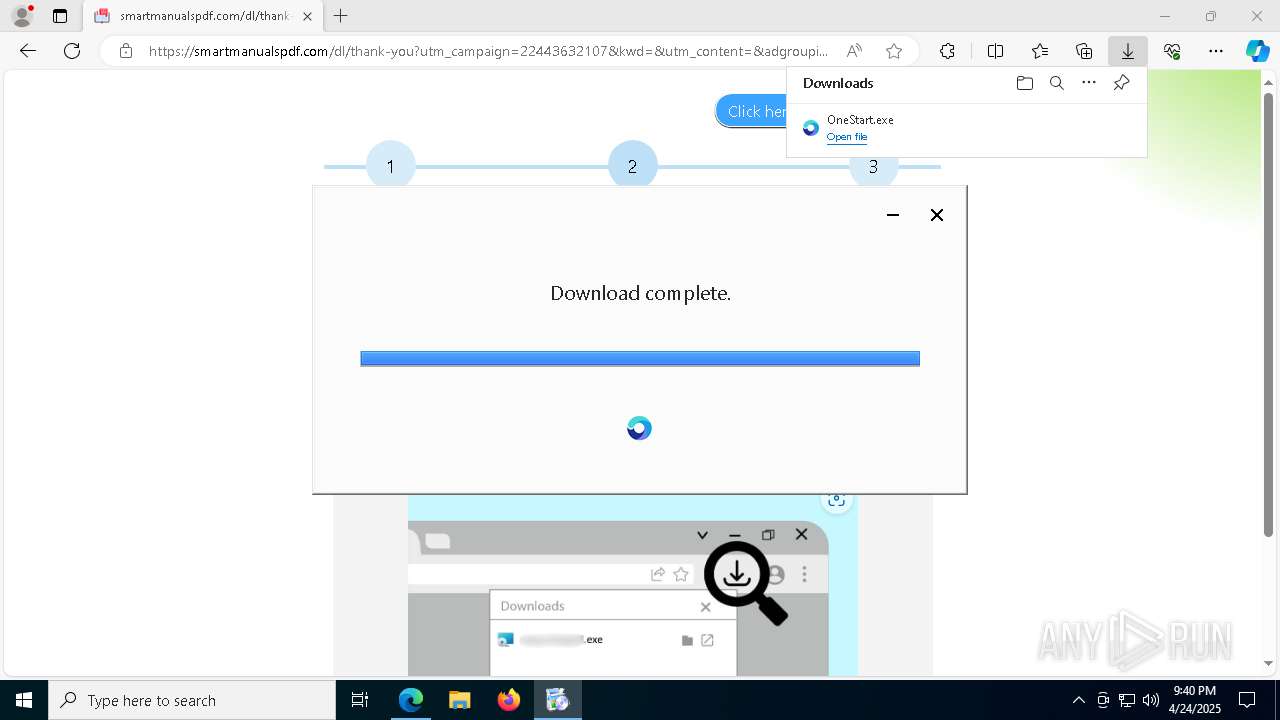
Task: Open File Explorer from taskbar
Action: coord(459,700)
